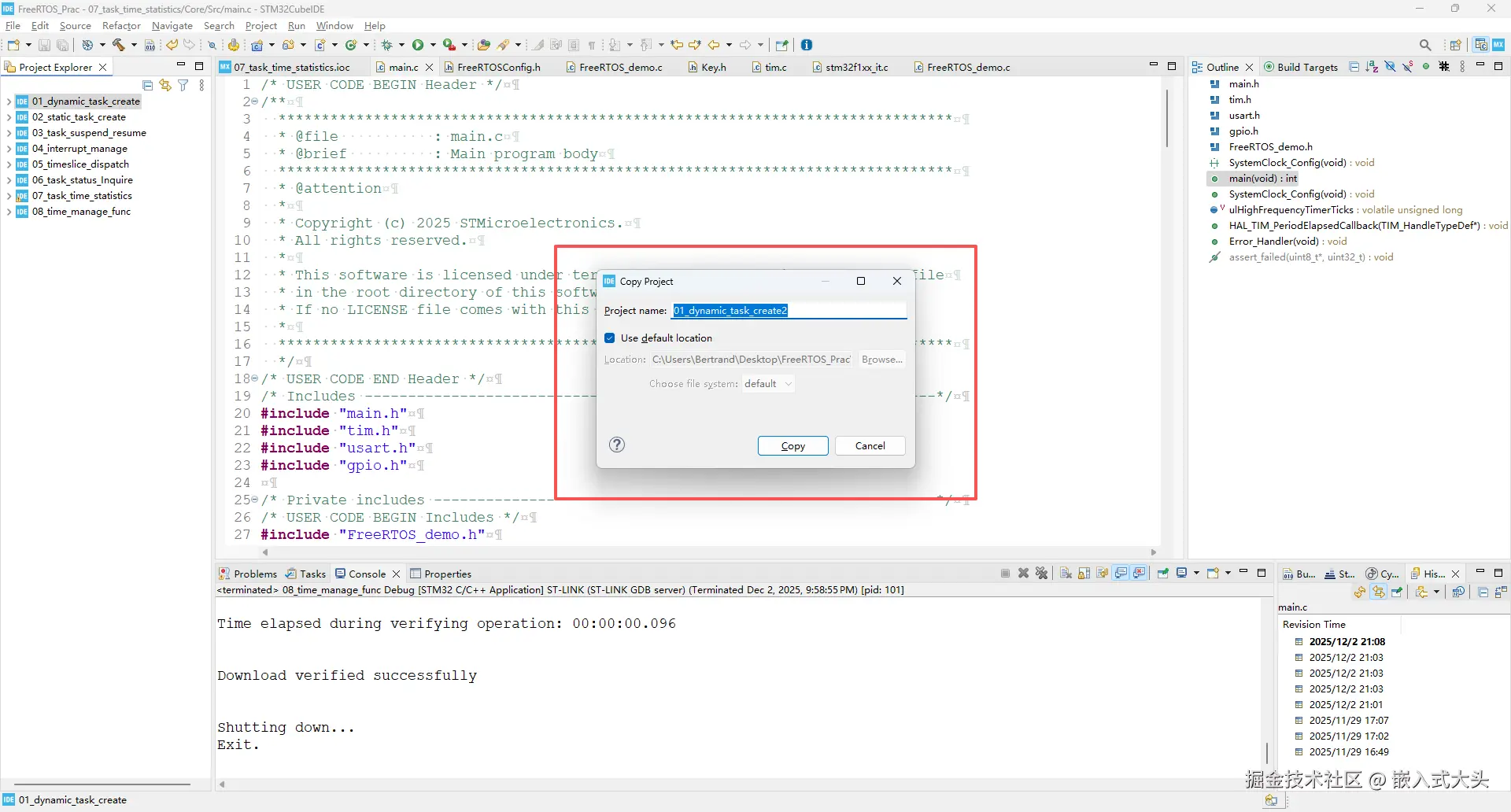Click Remove All Terminated Launches icon

click(1041, 574)
